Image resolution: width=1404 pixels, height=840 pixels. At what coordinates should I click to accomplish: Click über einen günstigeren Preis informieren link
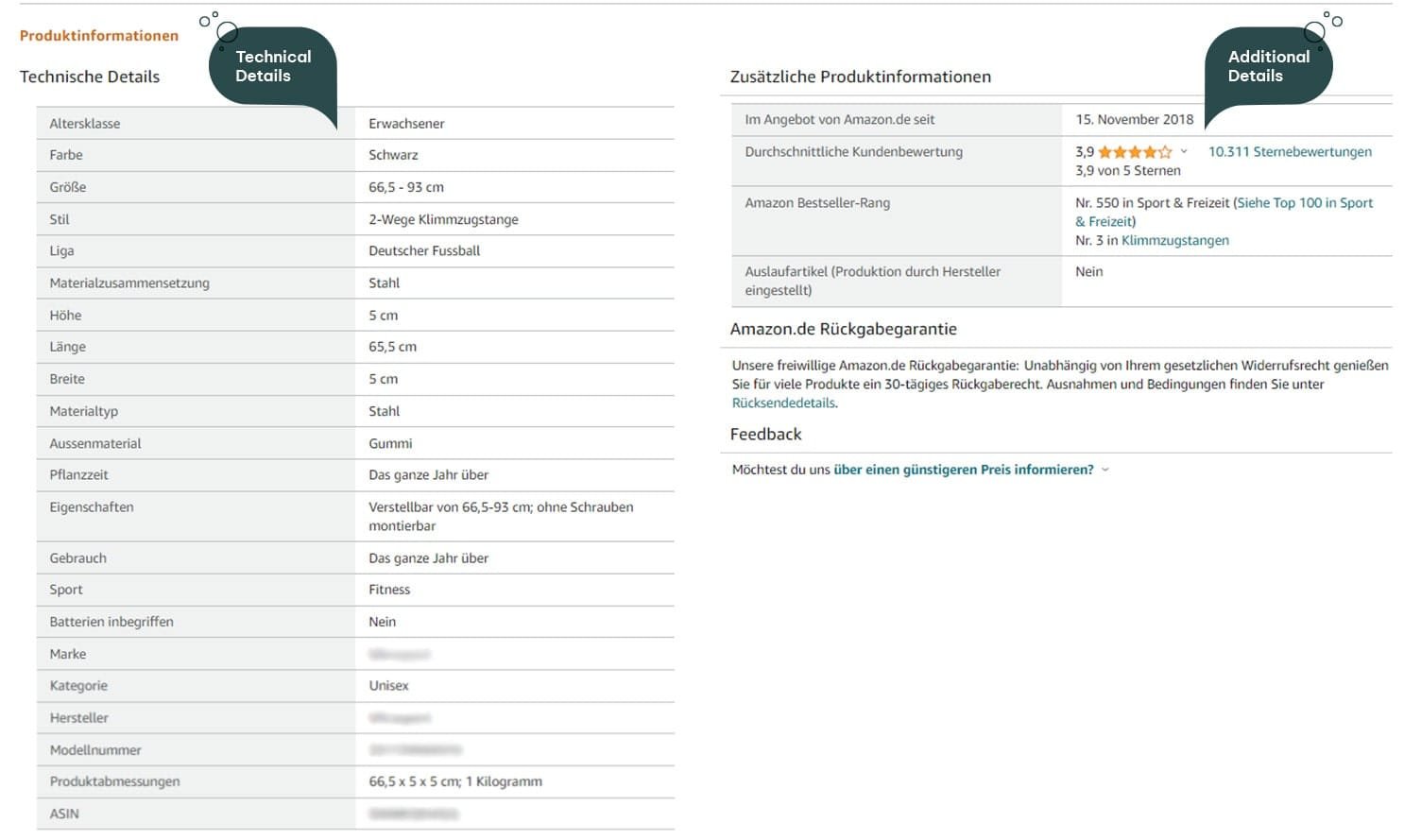[x=963, y=470]
